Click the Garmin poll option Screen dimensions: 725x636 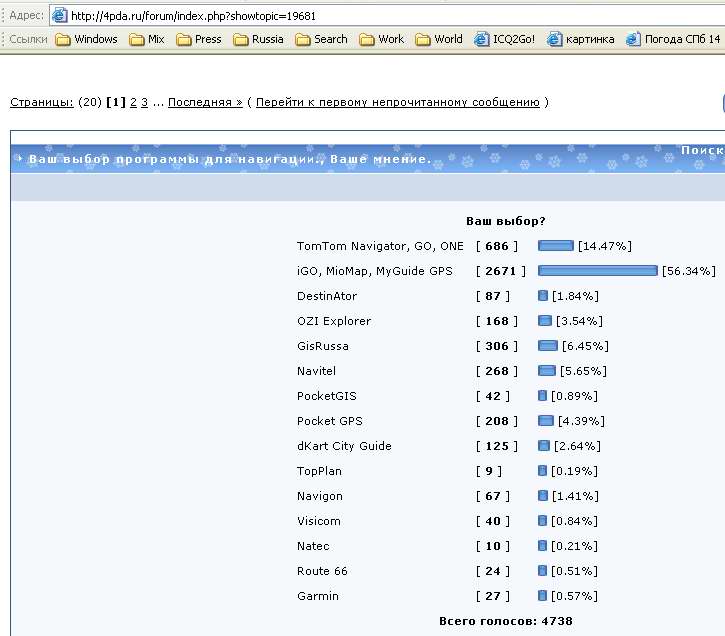[x=318, y=596]
